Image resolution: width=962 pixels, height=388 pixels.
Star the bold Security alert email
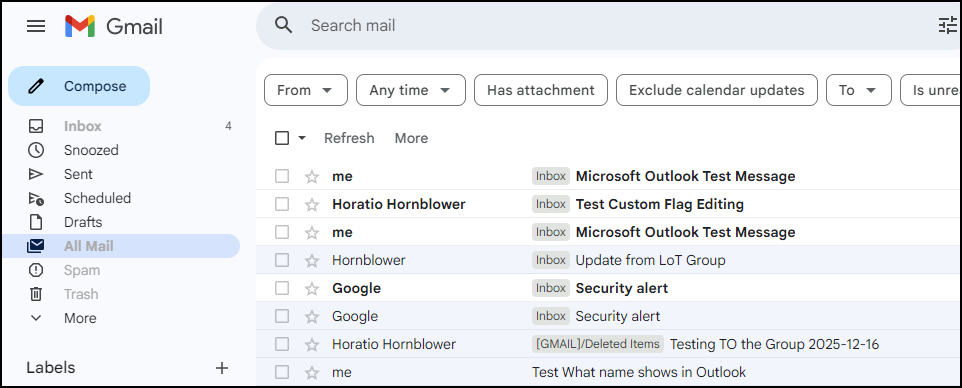312,289
